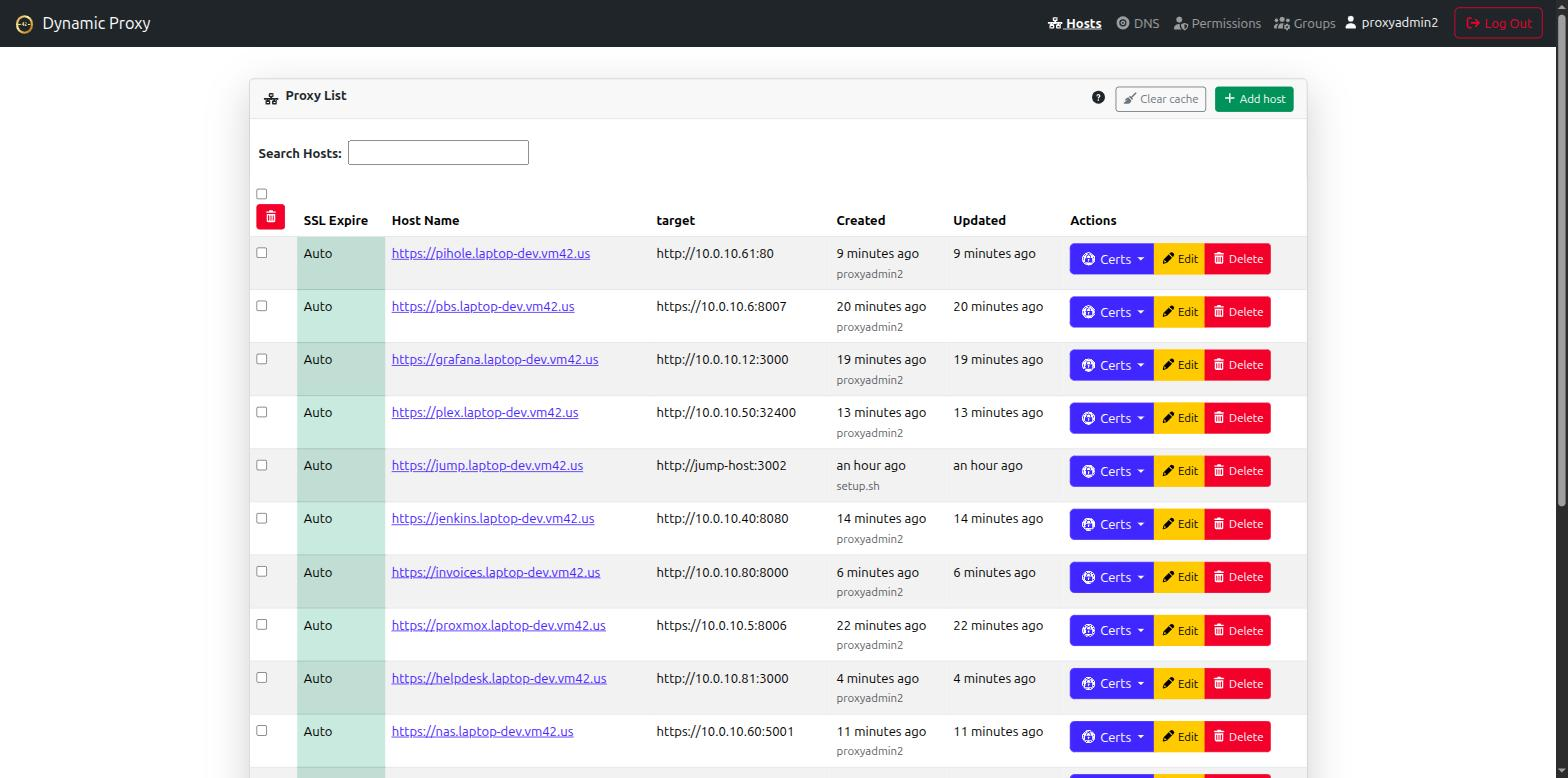Delete the jump host entry

[x=1238, y=471]
